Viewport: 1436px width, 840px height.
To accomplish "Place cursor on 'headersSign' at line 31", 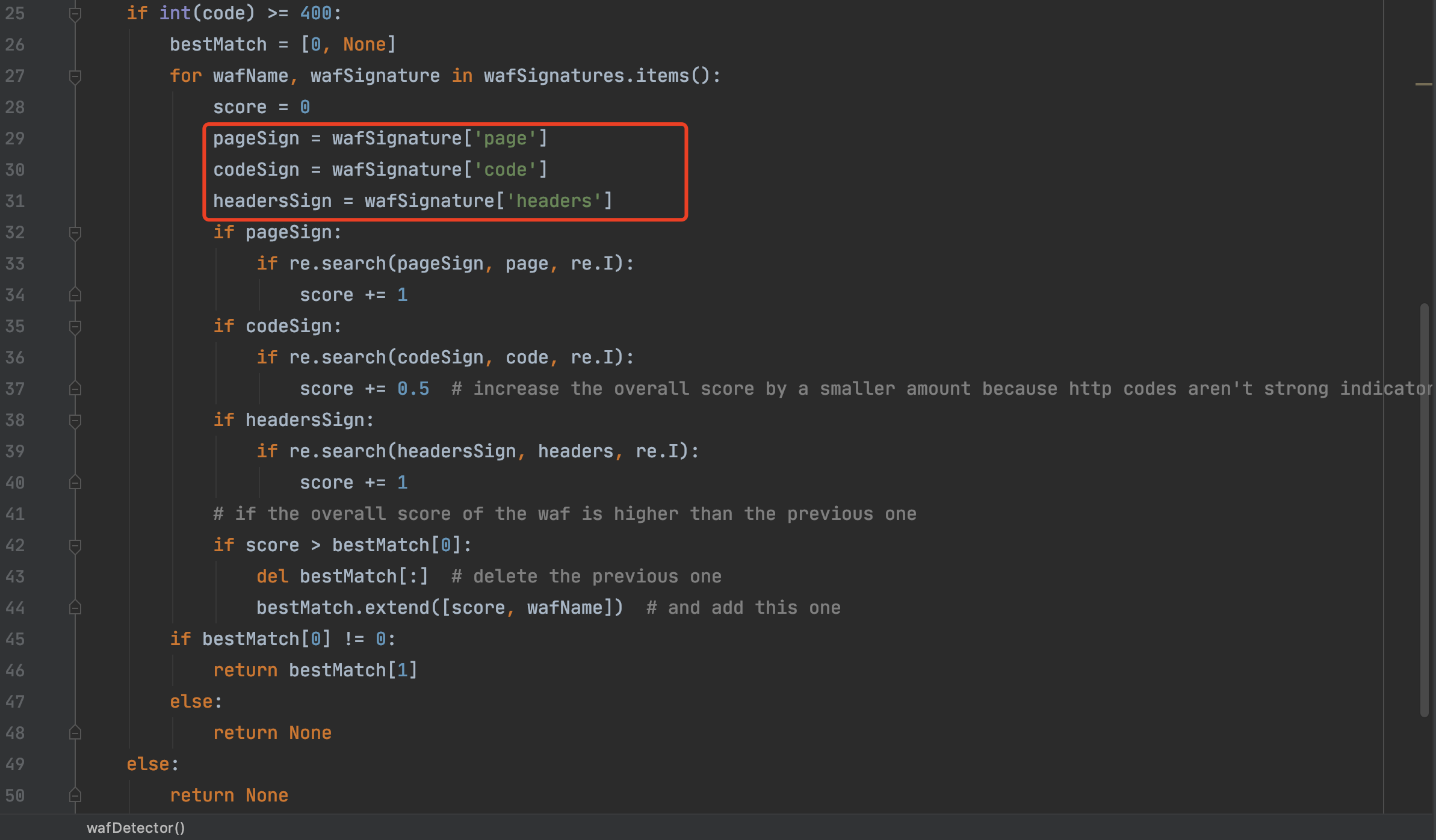I will point(272,201).
